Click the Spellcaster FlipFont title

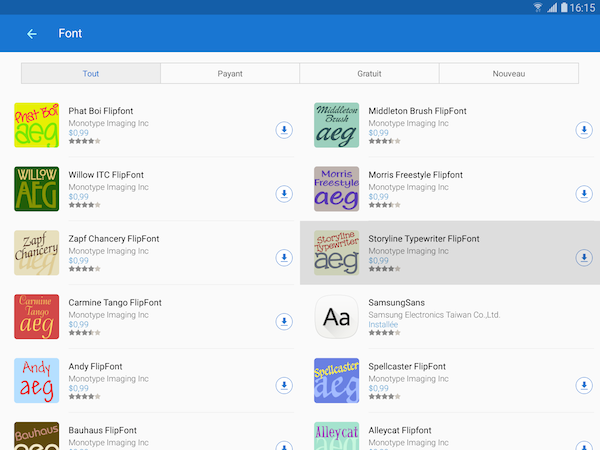pos(407,367)
